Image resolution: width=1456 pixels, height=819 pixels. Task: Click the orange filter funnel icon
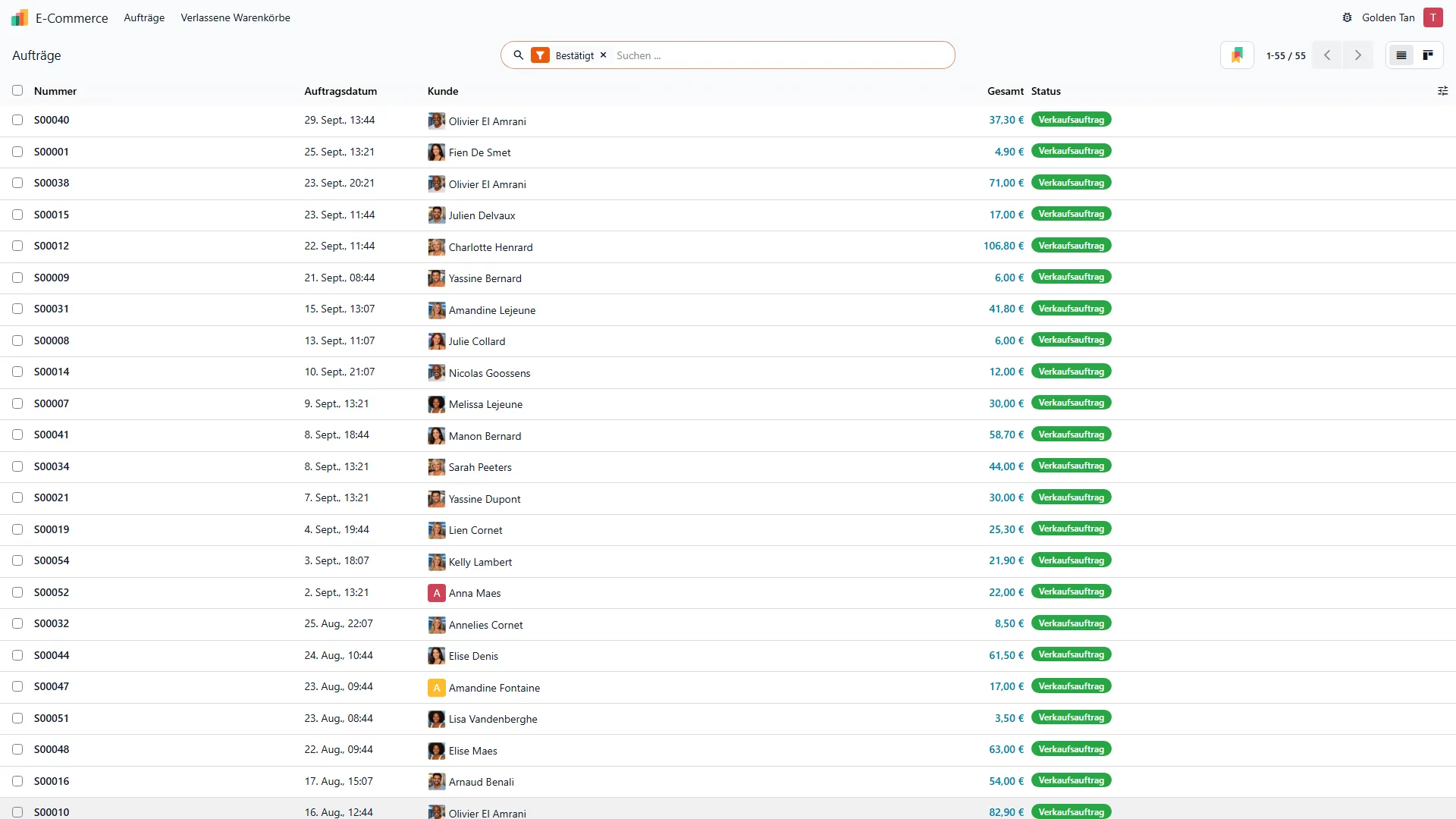(x=540, y=55)
